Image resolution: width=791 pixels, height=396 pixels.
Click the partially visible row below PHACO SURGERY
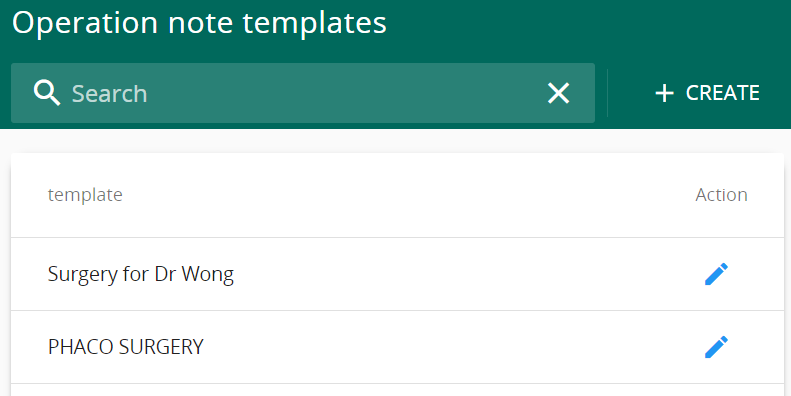tap(398, 390)
